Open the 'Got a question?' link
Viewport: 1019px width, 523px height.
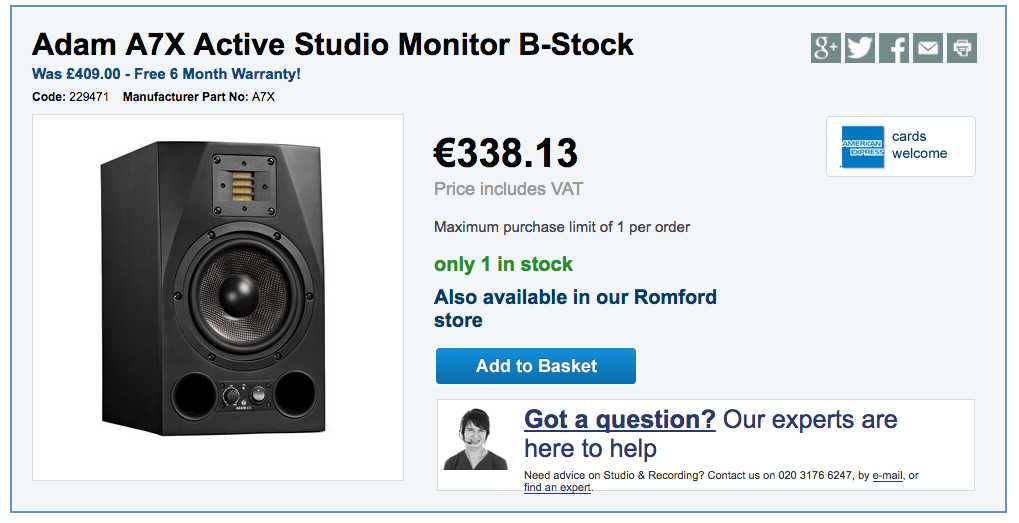[x=619, y=419]
